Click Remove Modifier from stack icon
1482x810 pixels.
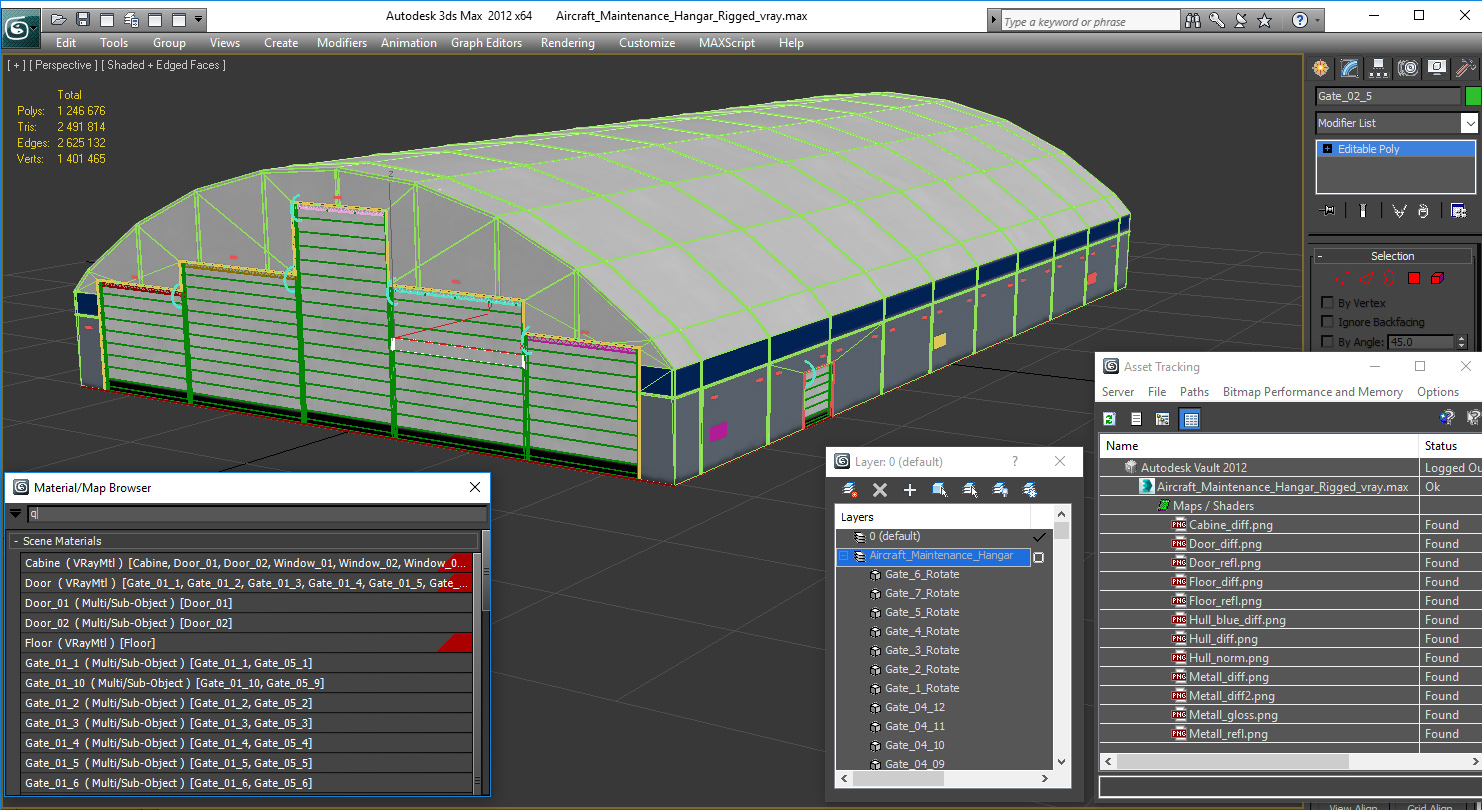click(x=1423, y=211)
